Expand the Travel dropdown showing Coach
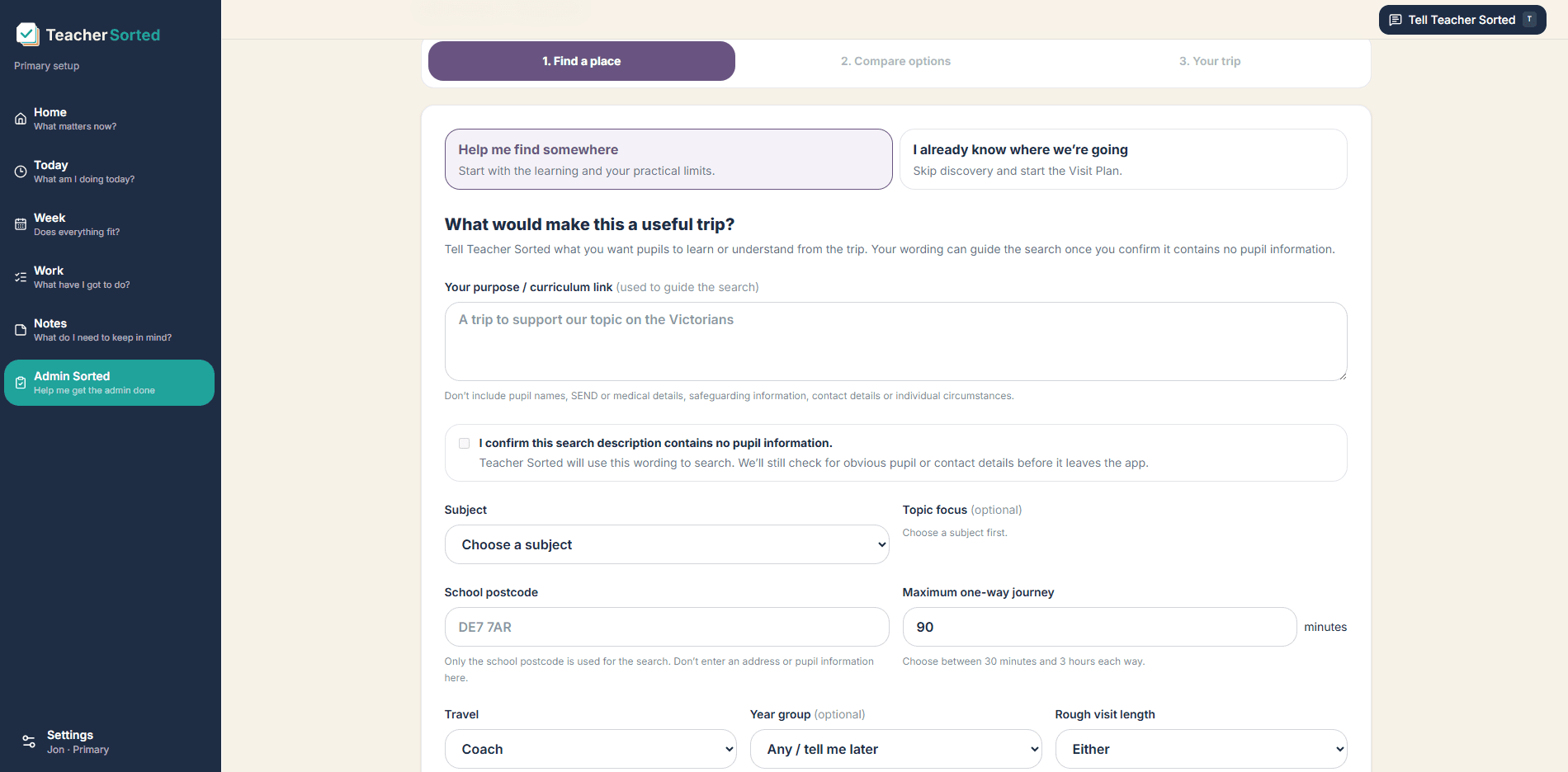Image resolution: width=1568 pixels, height=772 pixels. tap(591, 749)
